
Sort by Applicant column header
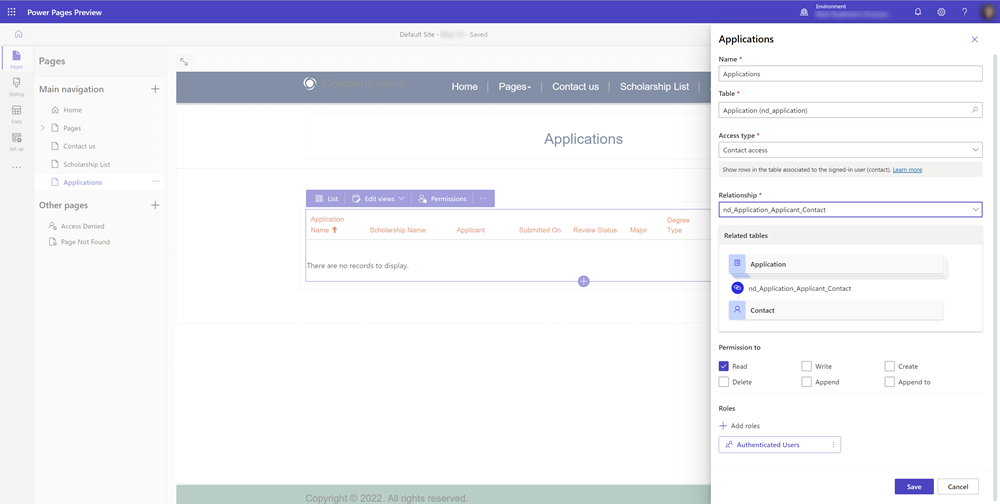click(471, 230)
